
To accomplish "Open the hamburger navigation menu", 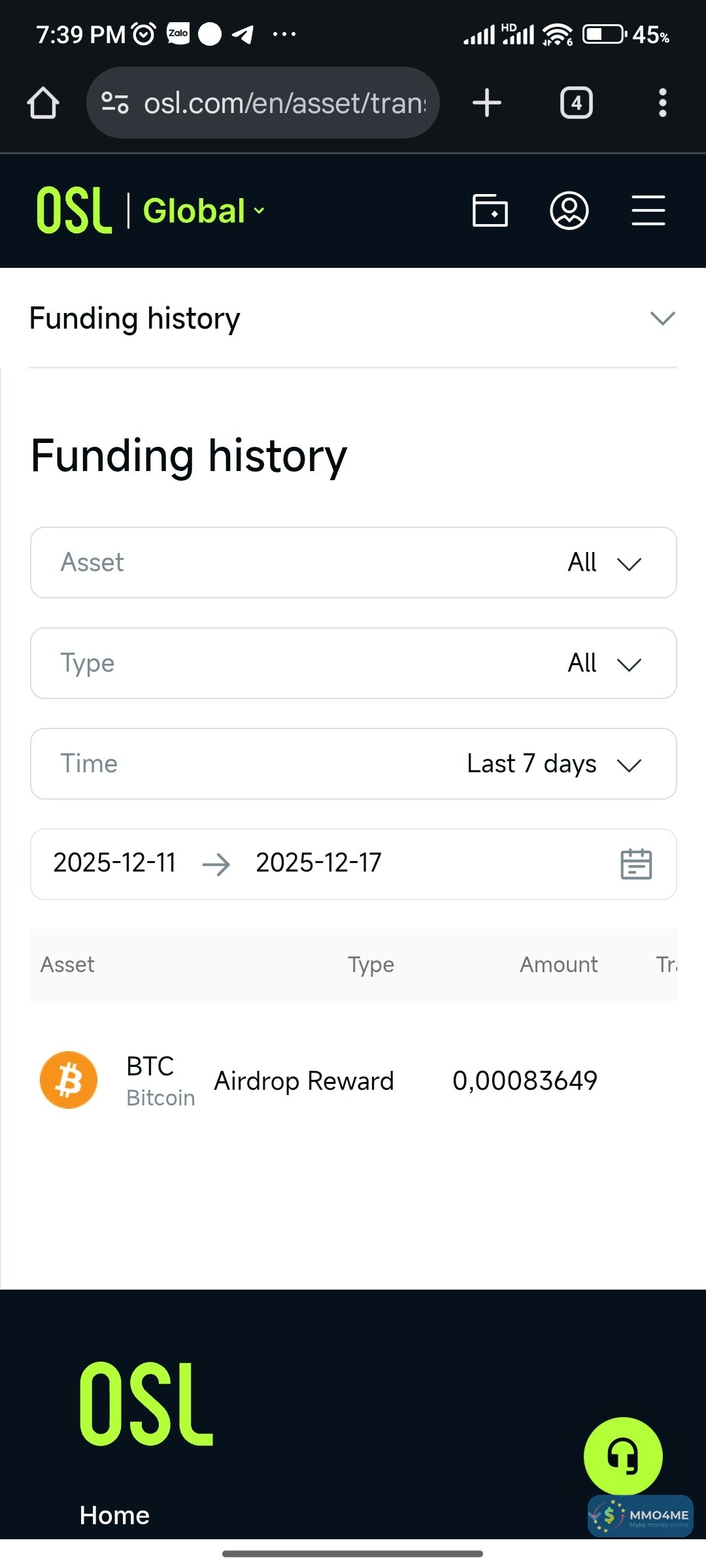I will (648, 210).
